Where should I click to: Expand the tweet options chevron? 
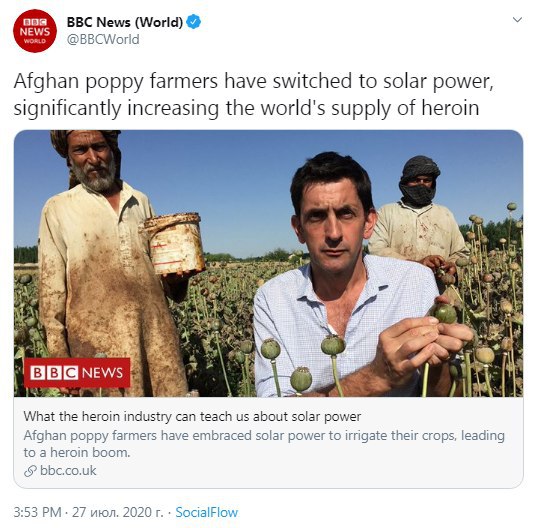(517, 20)
